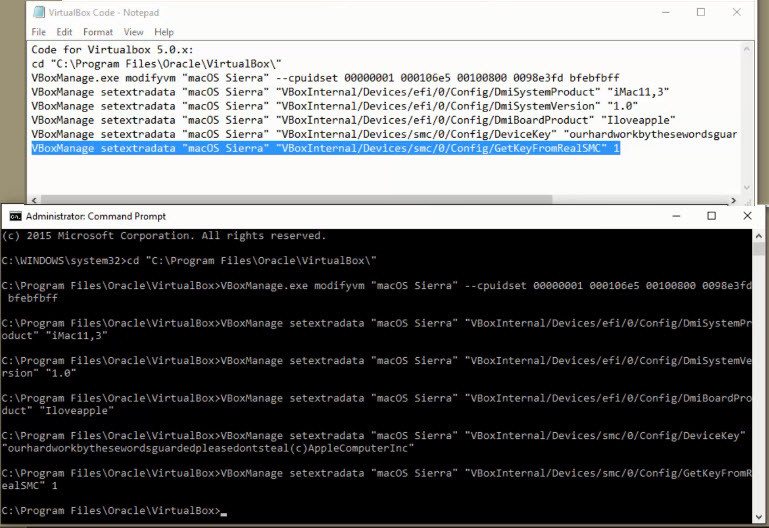Screen dimensions: 769x528
Task: Click Notepad horizontal scroll right arrow
Action: click(x=734, y=201)
